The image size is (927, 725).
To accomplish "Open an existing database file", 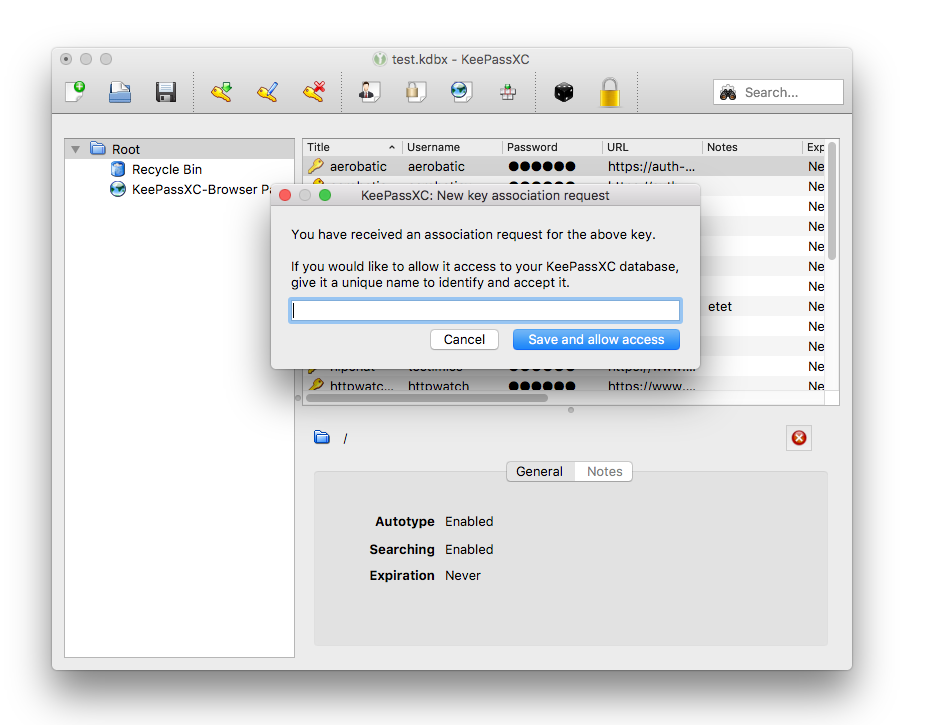I will 120,92.
